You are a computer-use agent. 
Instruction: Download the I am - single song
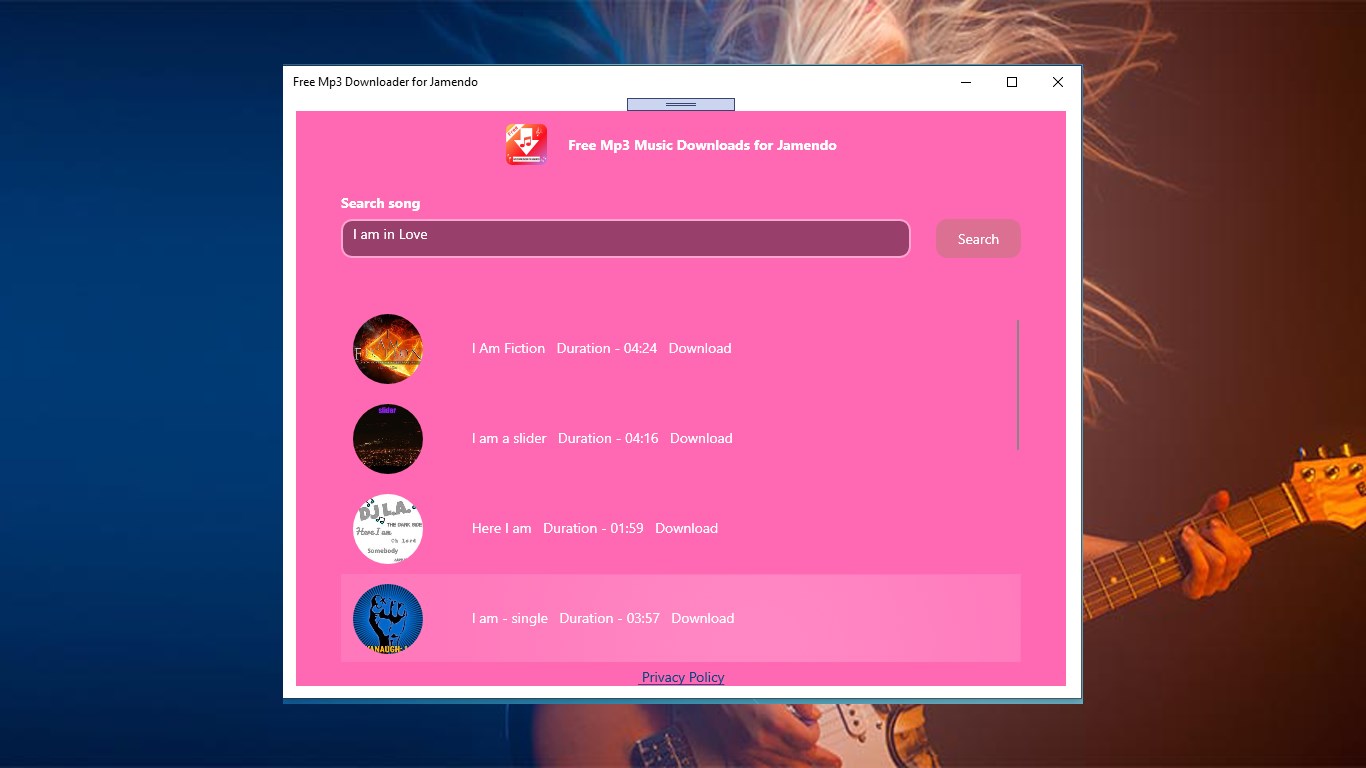pos(703,618)
